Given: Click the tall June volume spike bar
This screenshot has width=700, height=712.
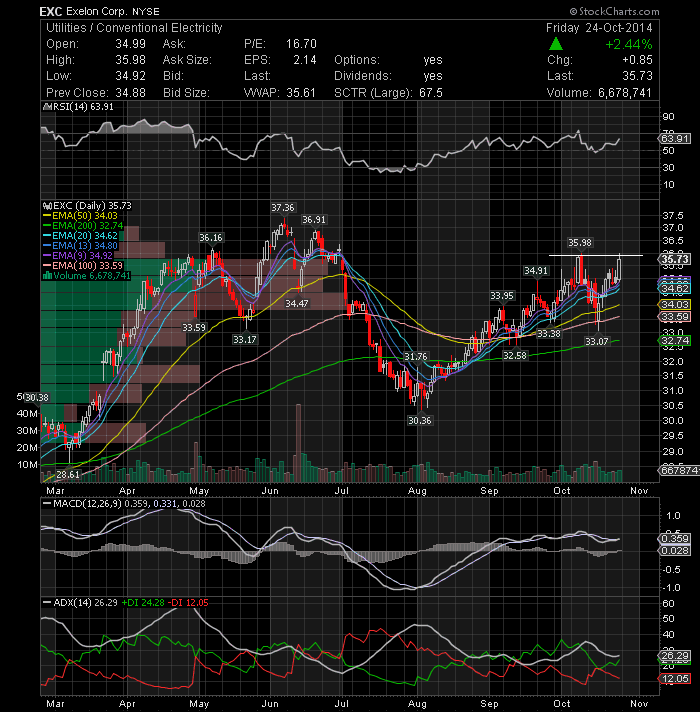Looking at the screenshot, I should click(x=298, y=443).
